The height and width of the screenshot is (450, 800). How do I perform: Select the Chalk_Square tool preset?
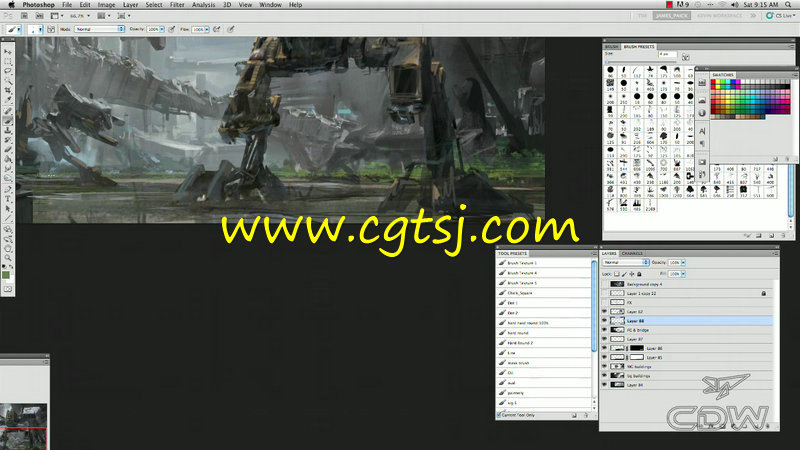click(x=544, y=293)
